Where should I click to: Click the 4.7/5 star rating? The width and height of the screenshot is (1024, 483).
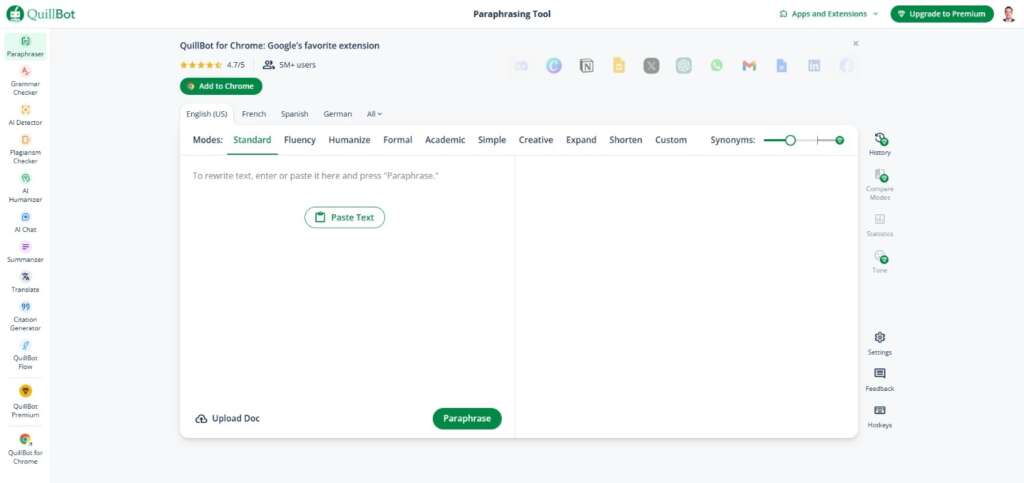point(212,65)
